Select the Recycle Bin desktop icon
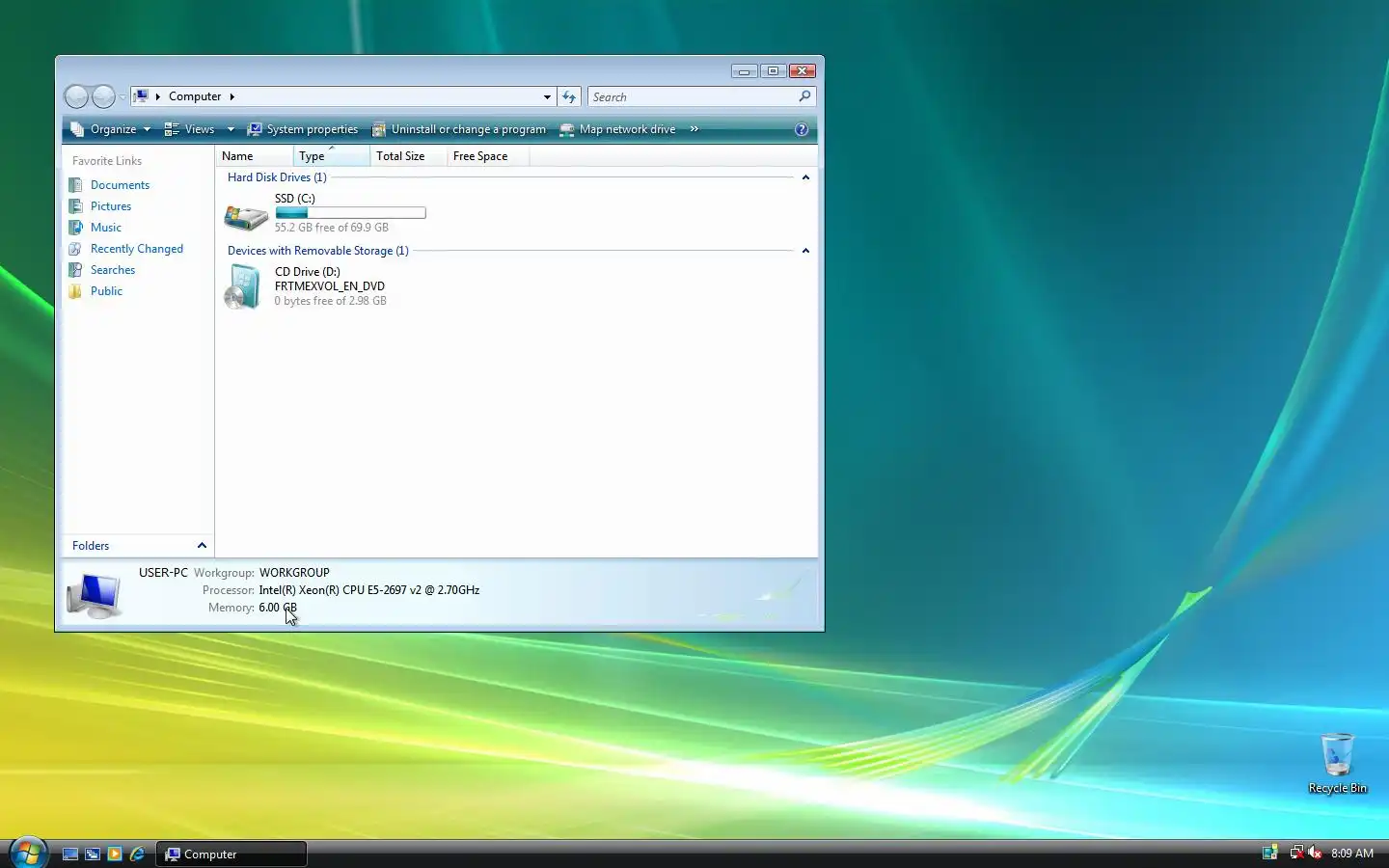 click(1338, 764)
